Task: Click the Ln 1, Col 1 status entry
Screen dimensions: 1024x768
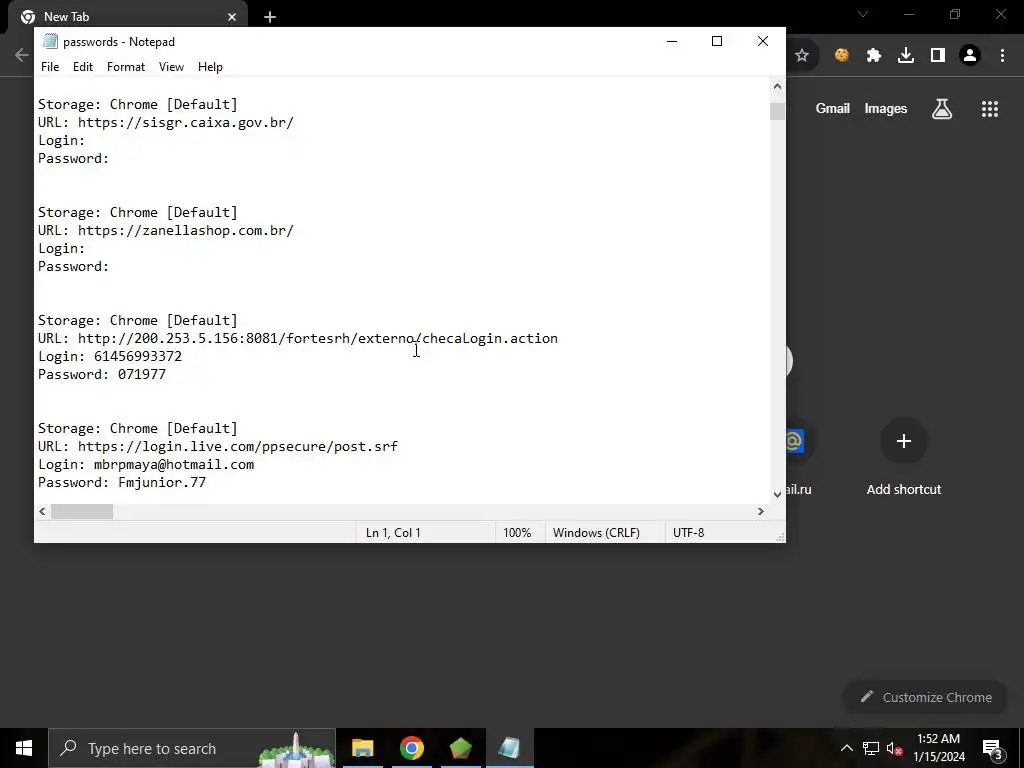Action: (393, 533)
